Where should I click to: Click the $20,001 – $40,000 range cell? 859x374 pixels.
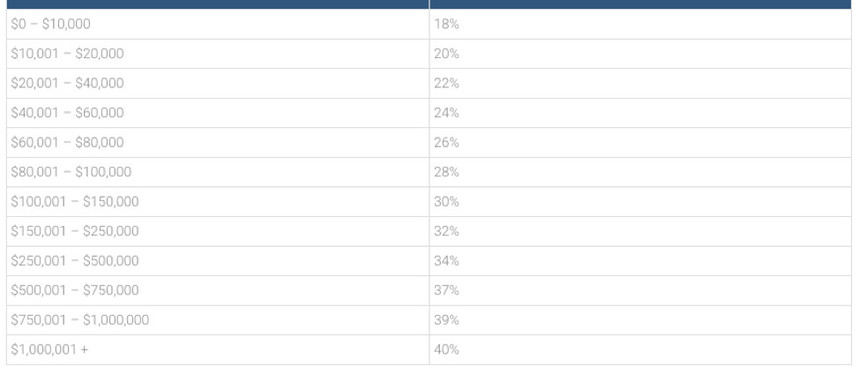point(217,83)
